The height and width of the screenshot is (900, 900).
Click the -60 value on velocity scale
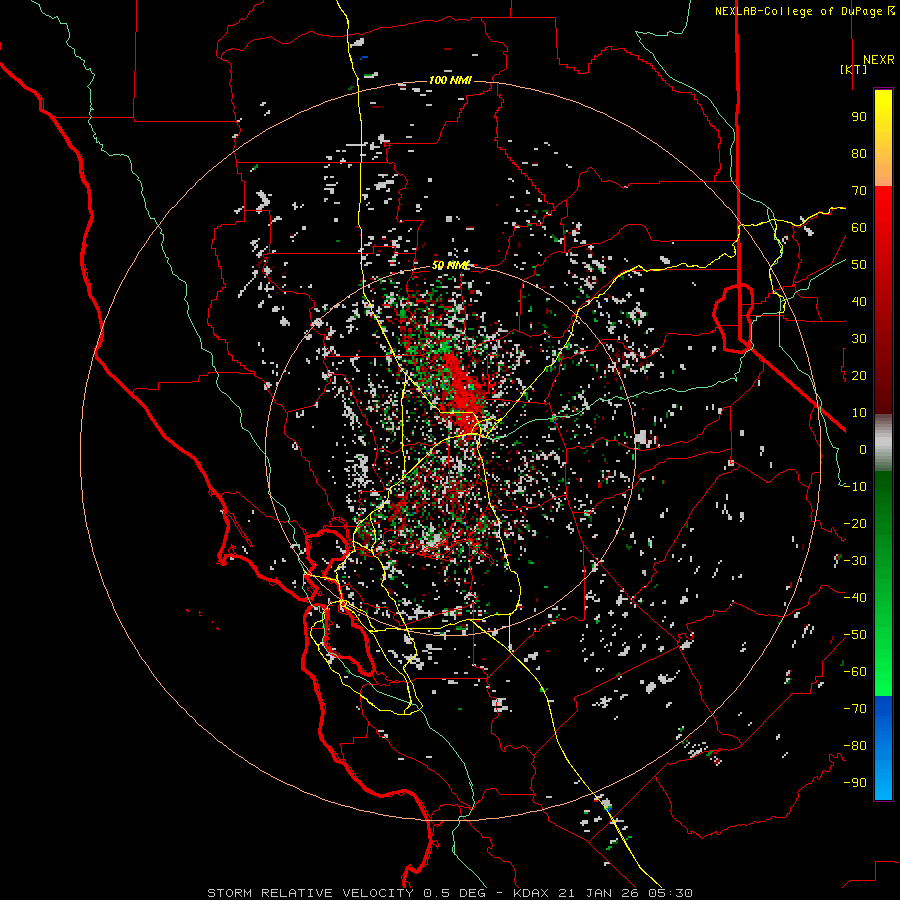(855, 672)
